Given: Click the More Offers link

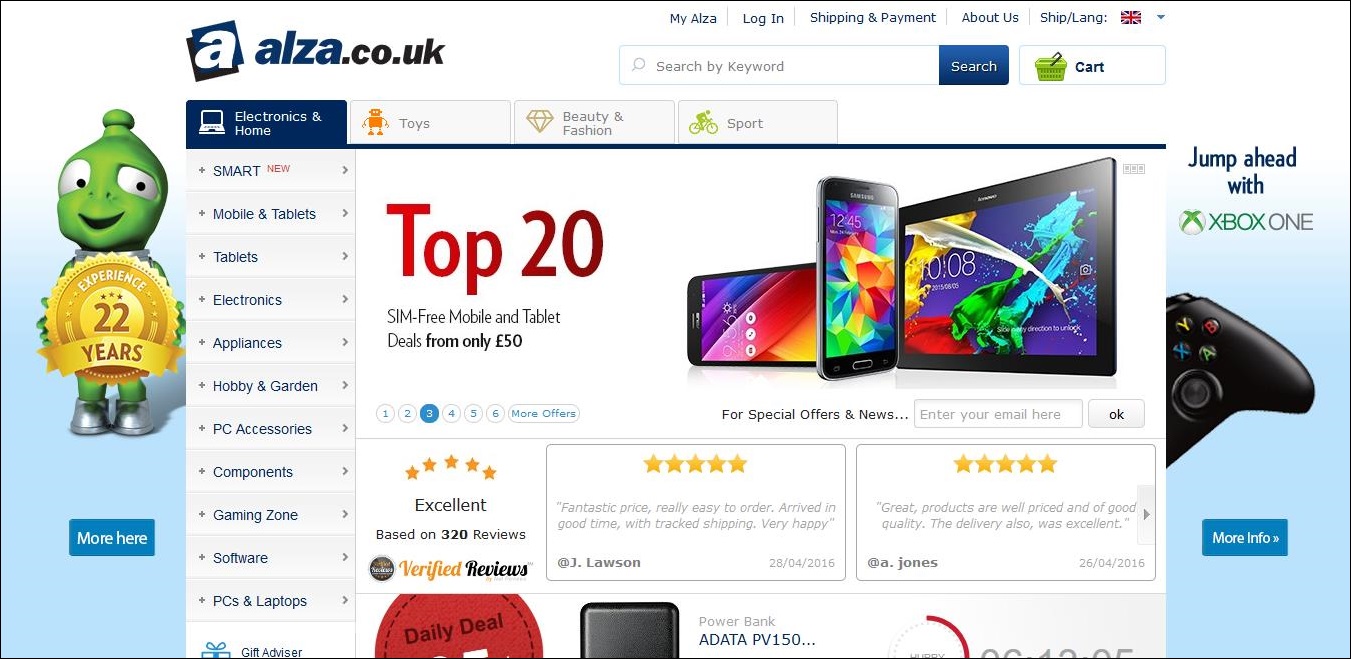Looking at the screenshot, I should 544,414.
